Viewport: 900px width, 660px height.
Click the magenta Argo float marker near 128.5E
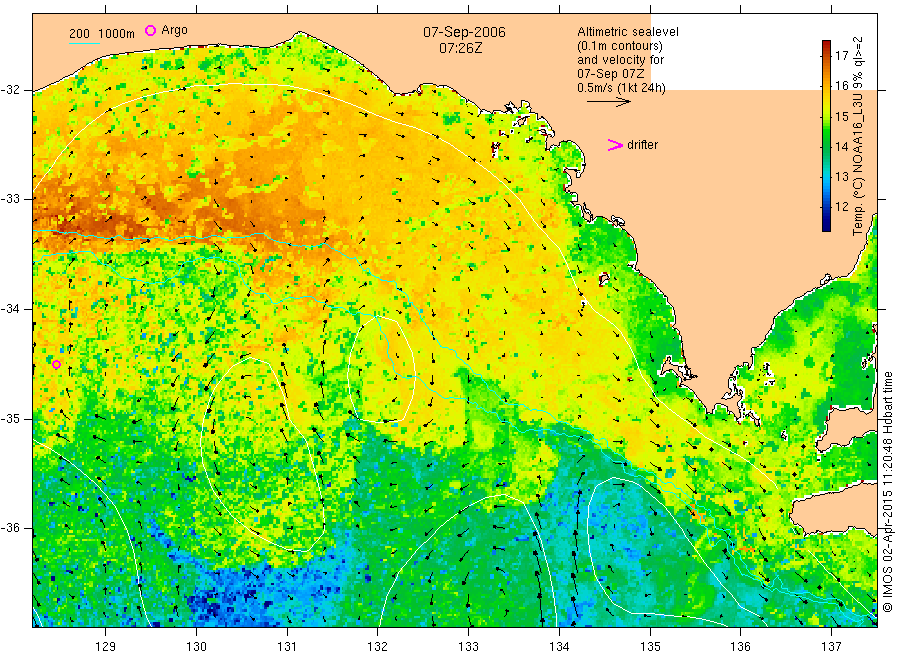pos(56,364)
